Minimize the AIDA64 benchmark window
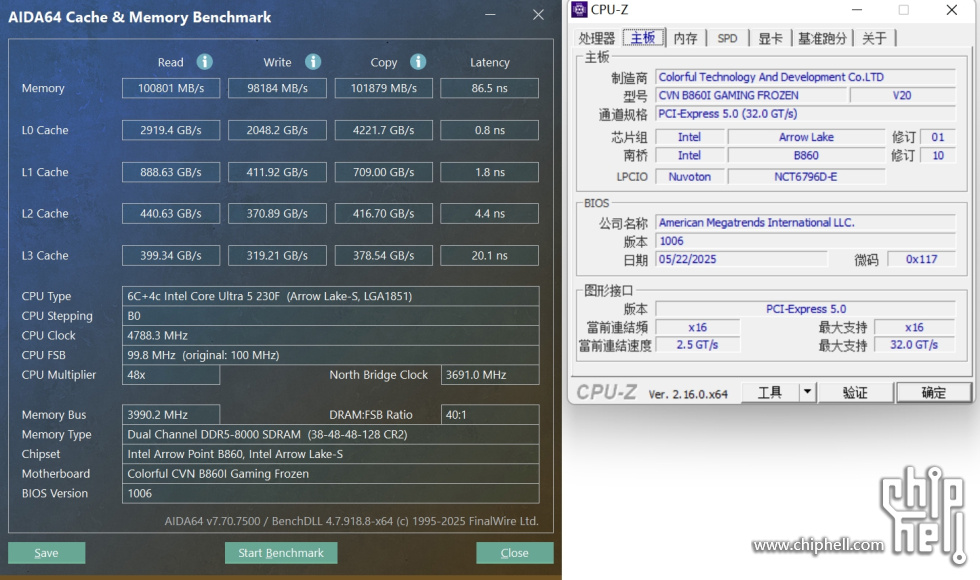980x580 pixels. [490, 14]
